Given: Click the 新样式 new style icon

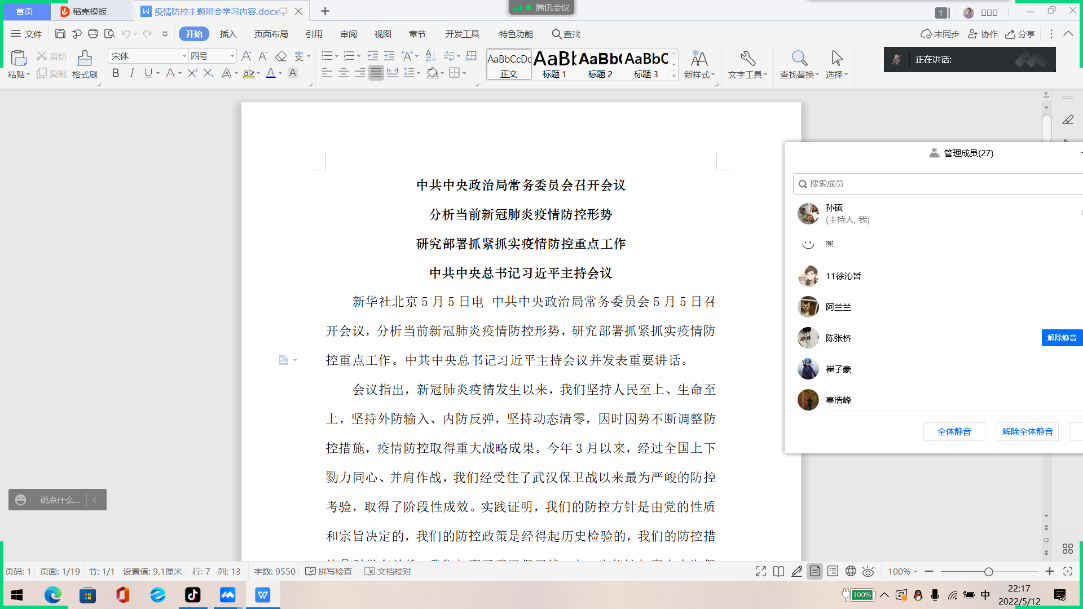Looking at the screenshot, I should click(x=699, y=58).
